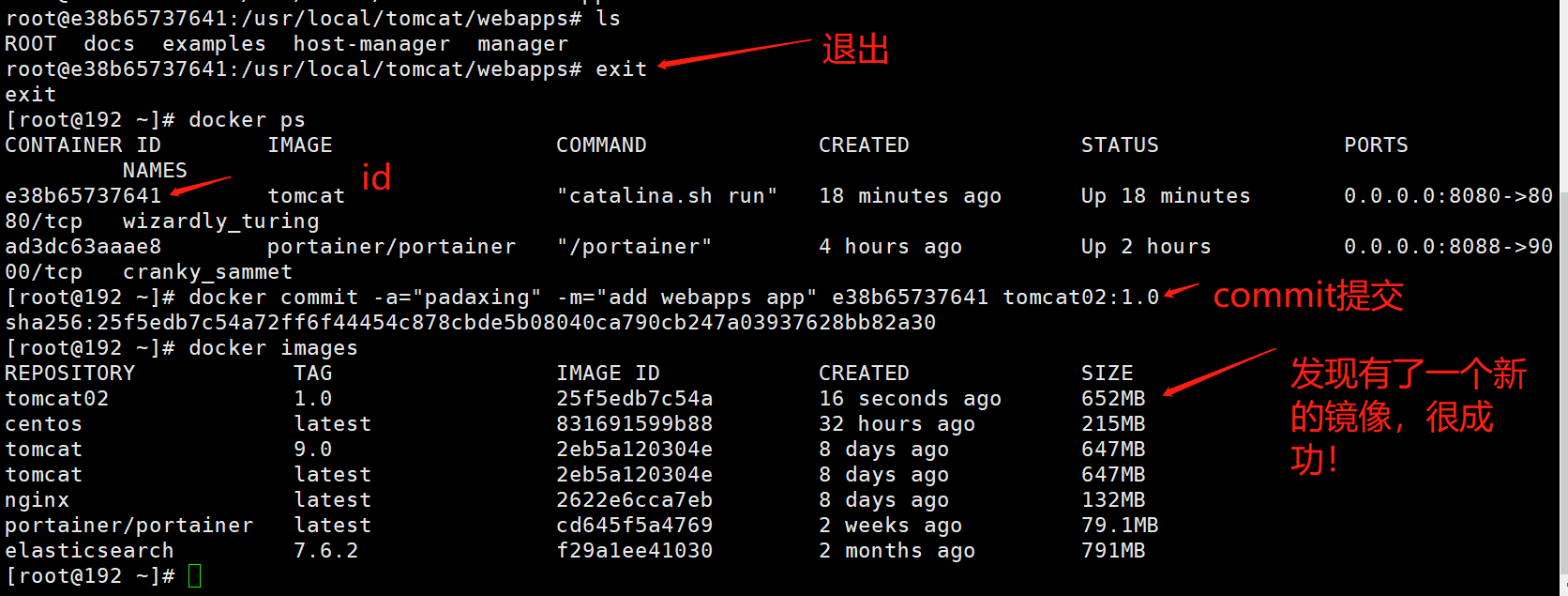Screen dimensions: 1568x596
Task: Click the portainer/portainer entry in images list
Action: (x=128, y=526)
